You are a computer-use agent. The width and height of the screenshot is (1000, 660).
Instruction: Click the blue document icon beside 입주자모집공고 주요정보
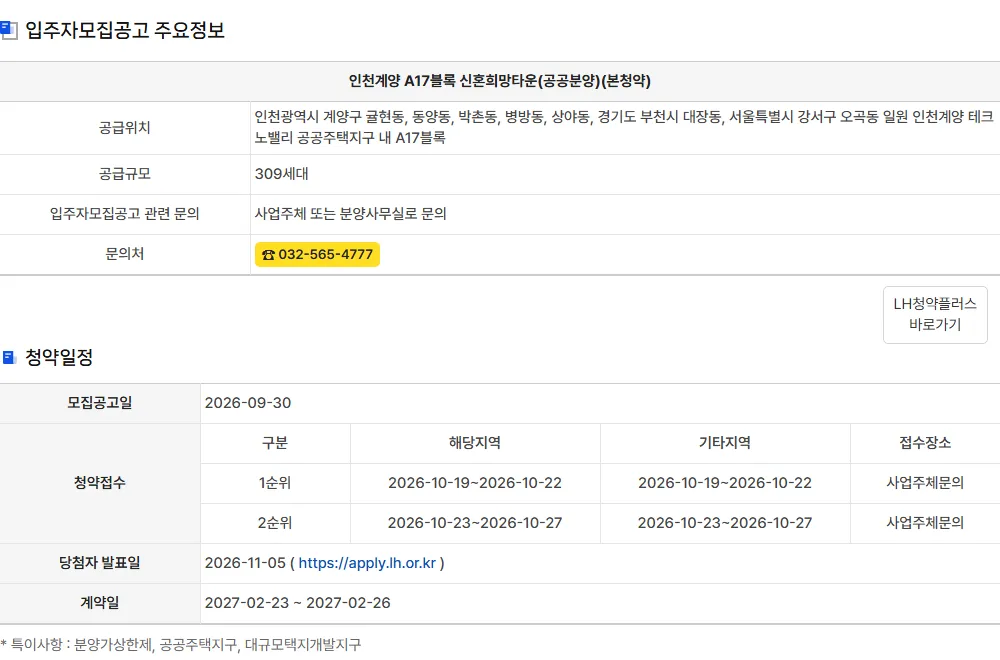click(9, 30)
